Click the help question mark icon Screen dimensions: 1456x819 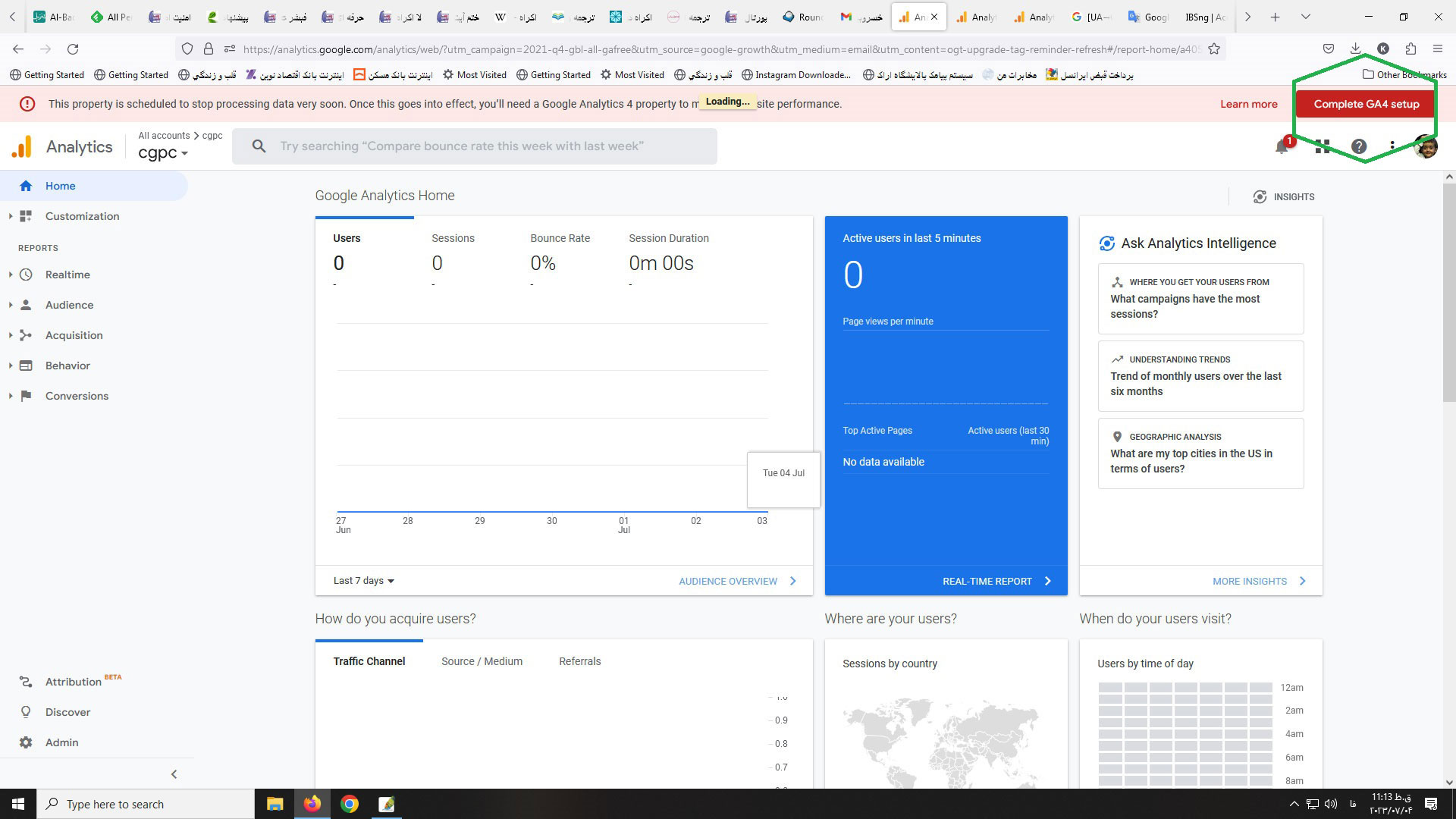(1359, 147)
